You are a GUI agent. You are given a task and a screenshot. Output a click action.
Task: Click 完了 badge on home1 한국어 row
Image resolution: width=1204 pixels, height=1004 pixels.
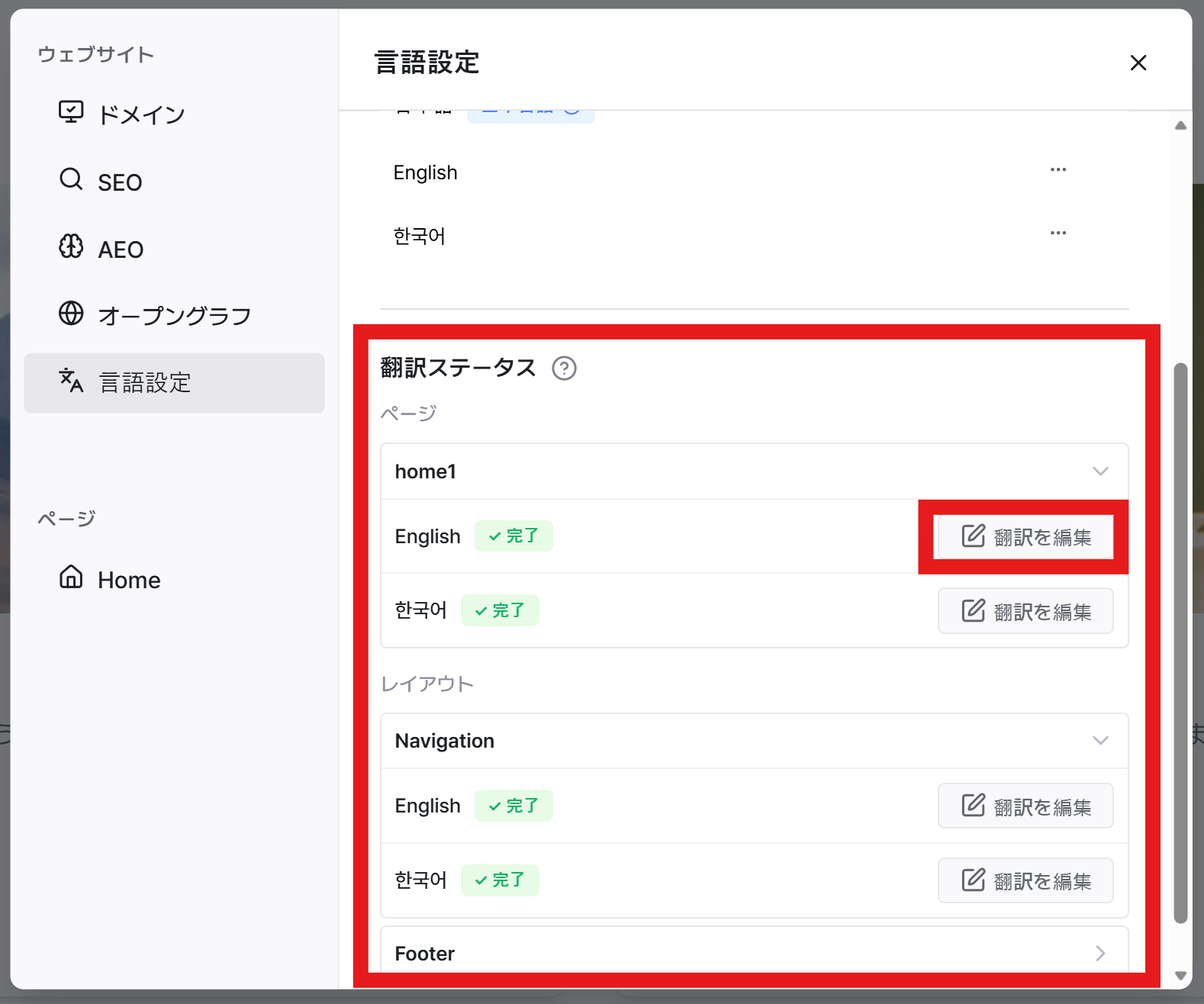(500, 610)
